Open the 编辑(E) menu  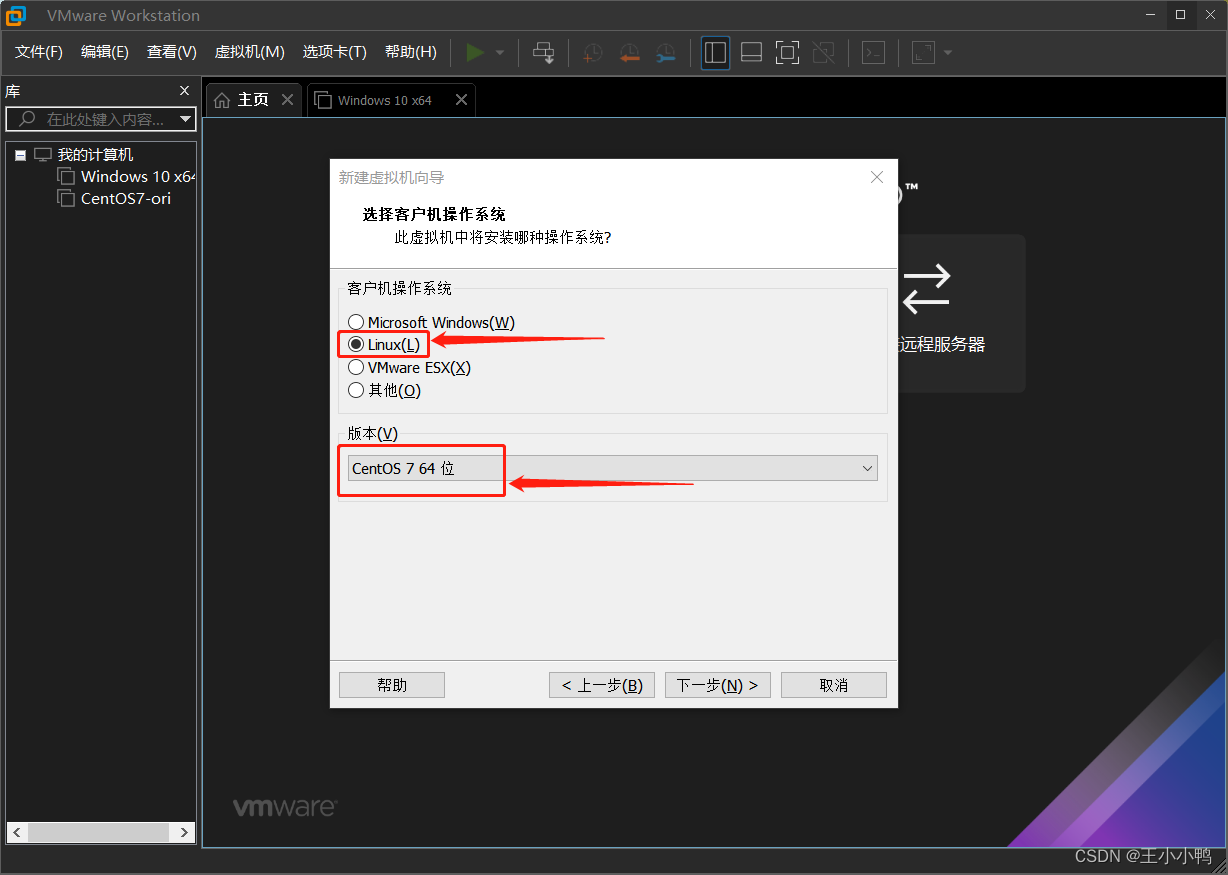(x=105, y=52)
